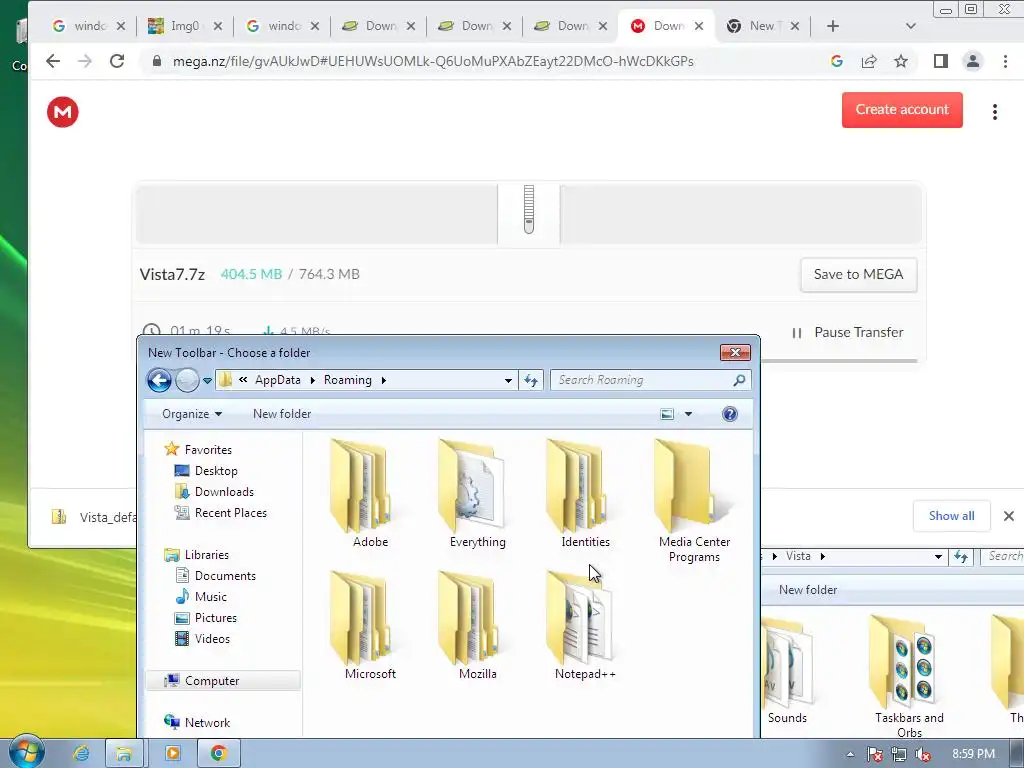Open recent pages dropdown in dialog

[207, 380]
